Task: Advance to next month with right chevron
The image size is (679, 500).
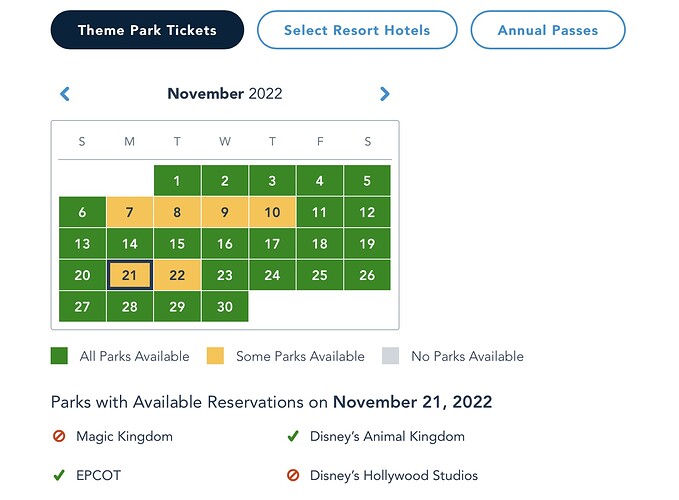Action: point(384,94)
